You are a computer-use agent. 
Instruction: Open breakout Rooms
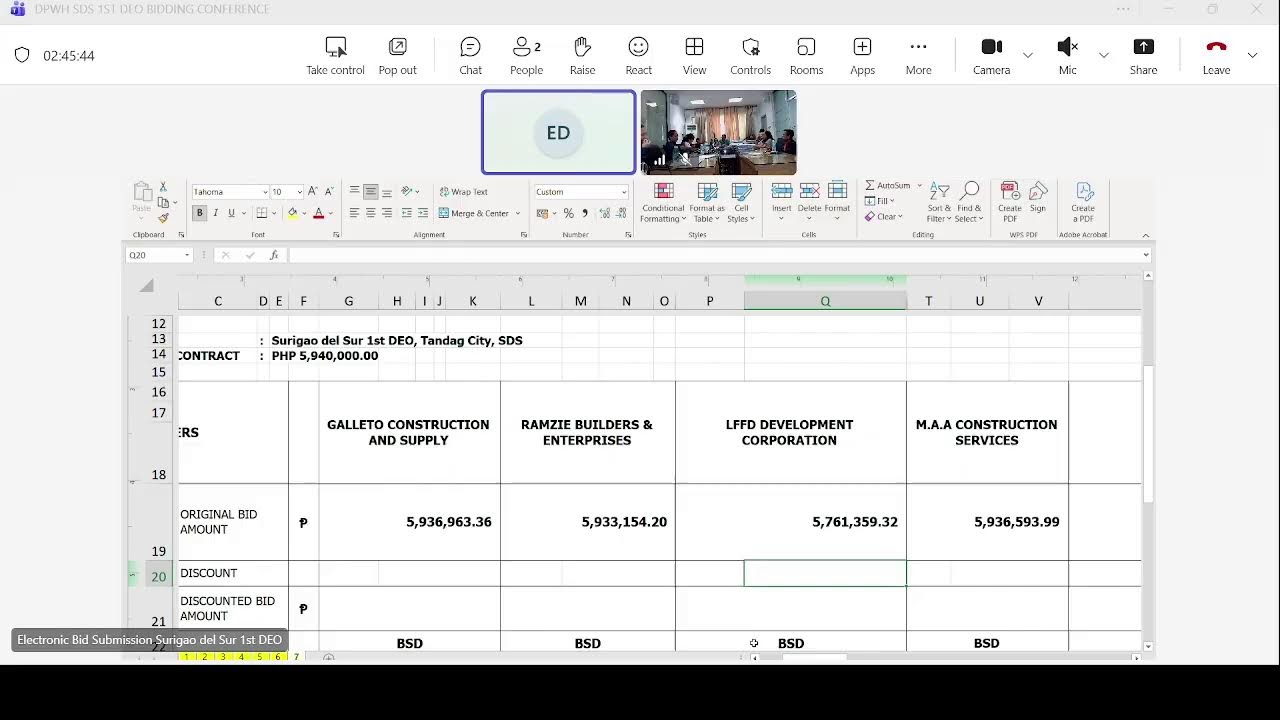[806, 56]
